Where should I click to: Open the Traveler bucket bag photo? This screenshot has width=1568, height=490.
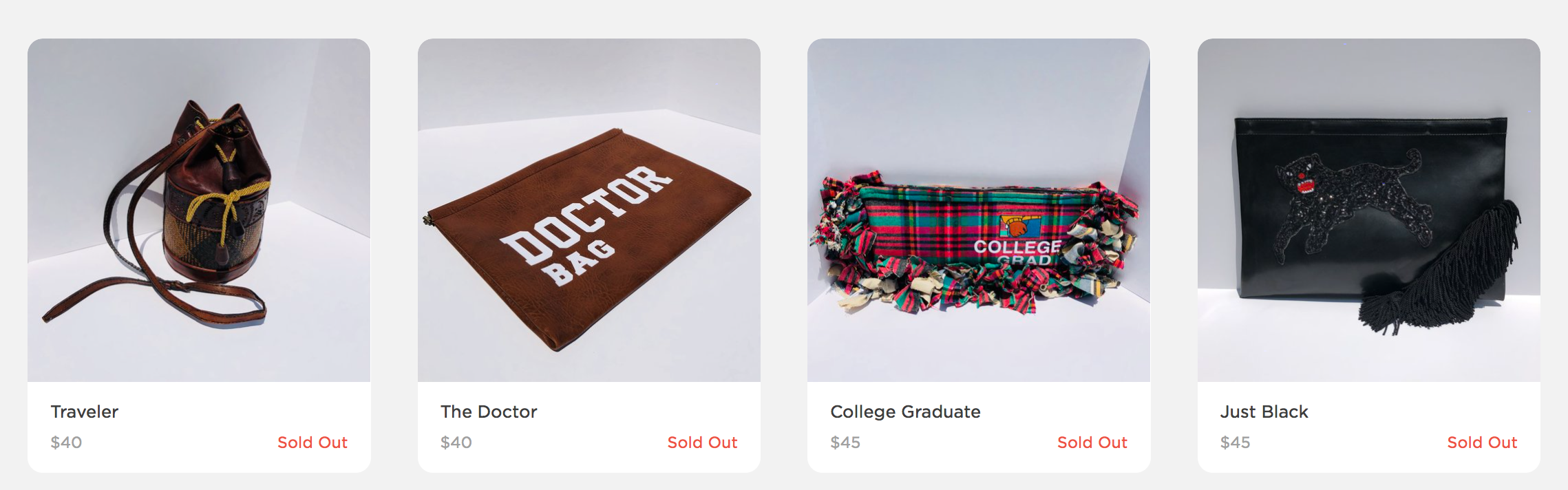[x=199, y=210]
